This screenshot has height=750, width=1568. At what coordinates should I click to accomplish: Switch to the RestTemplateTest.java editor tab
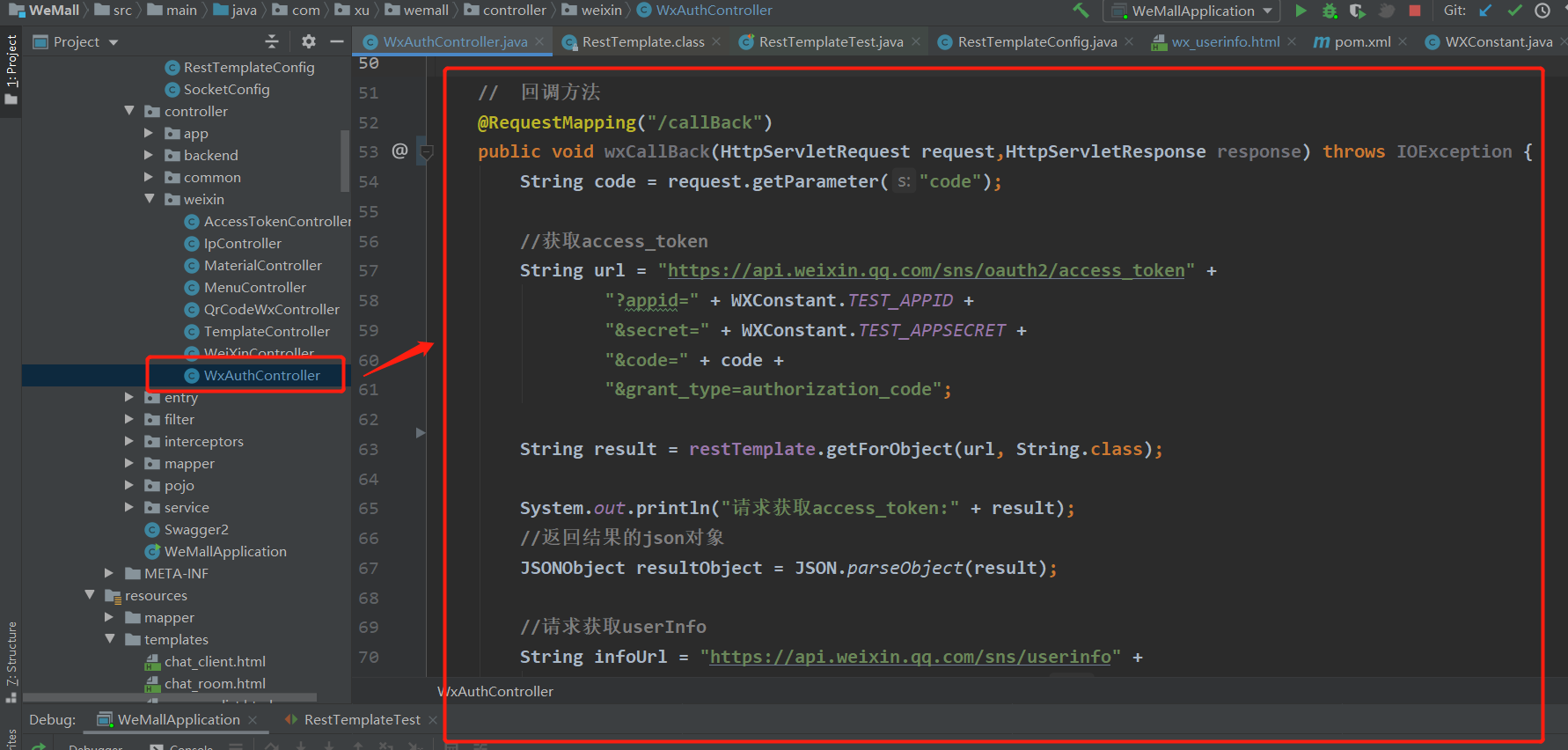click(830, 41)
